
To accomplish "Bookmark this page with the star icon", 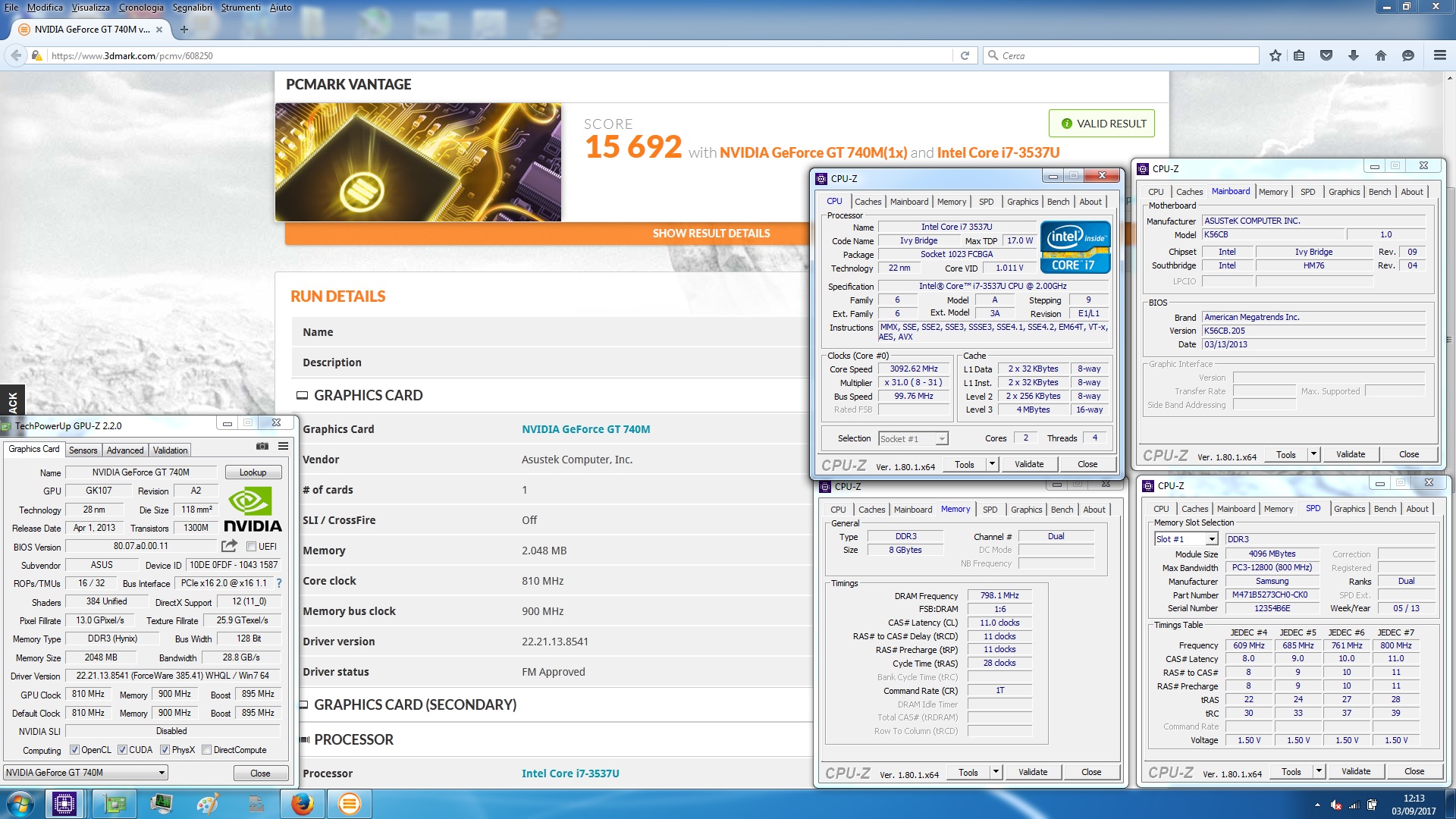I will click(1275, 55).
